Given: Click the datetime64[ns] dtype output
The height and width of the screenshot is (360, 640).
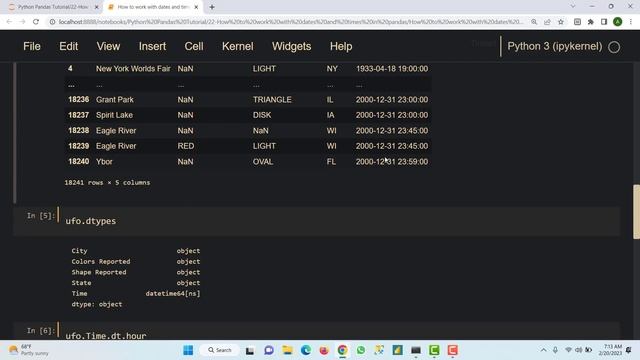Looking at the screenshot, I should [173, 293].
